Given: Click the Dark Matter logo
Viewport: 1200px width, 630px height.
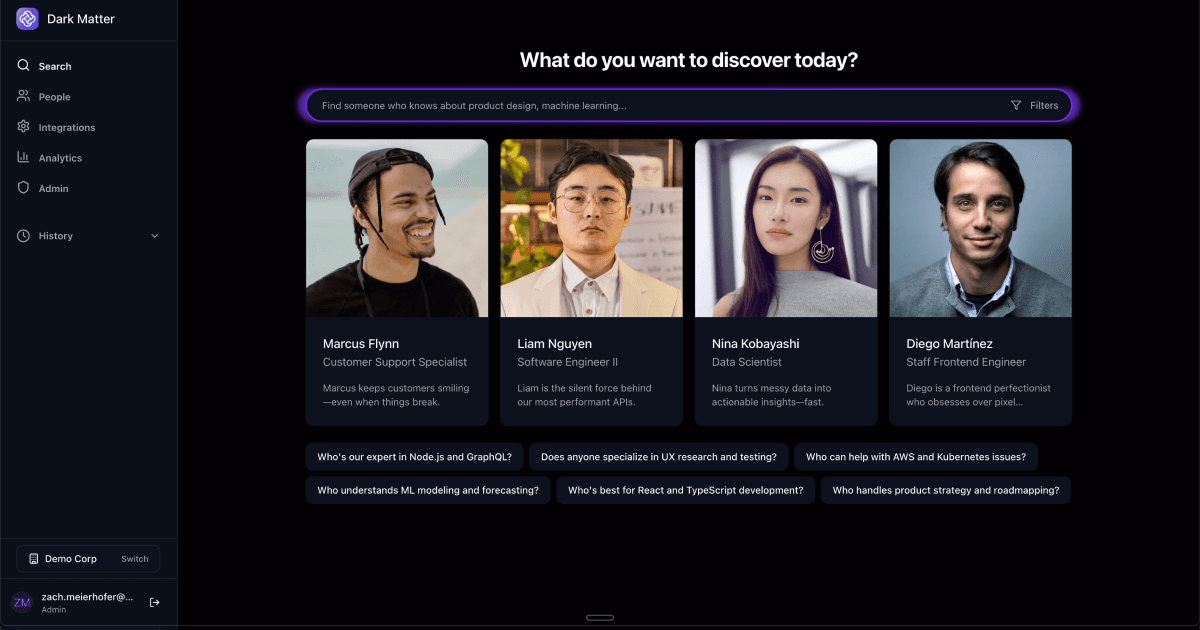Looking at the screenshot, I should pyautogui.click(x=26, y=18).
